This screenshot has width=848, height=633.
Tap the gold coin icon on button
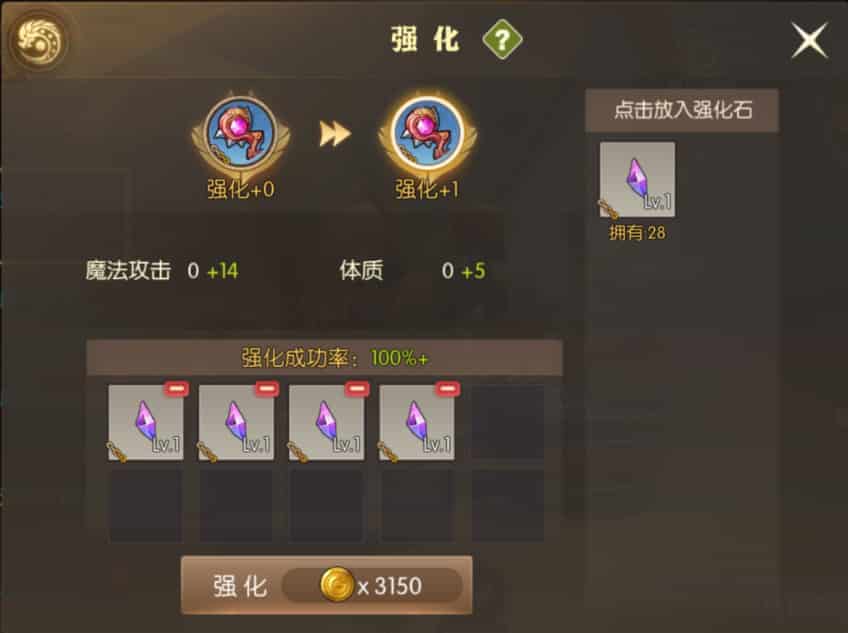tap(336, 585)
